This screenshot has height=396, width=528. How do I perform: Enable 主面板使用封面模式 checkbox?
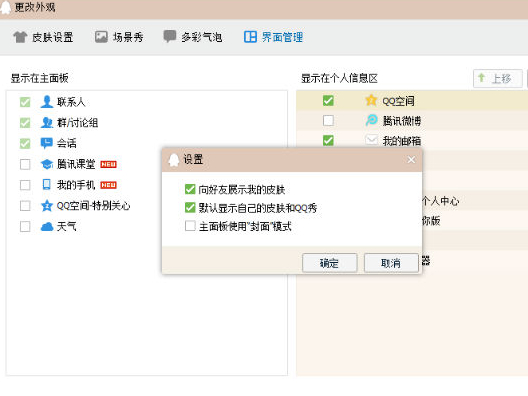coord(190,226)
